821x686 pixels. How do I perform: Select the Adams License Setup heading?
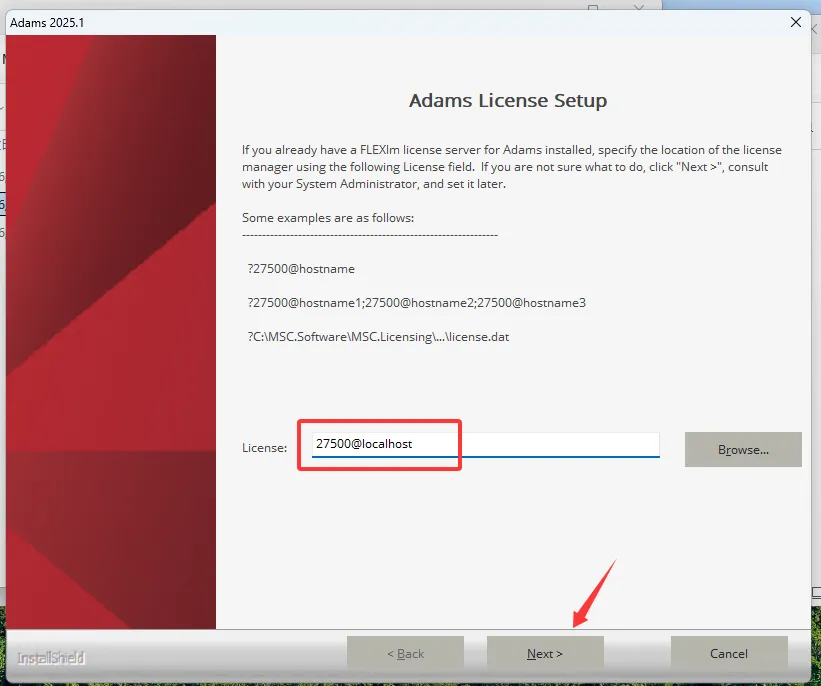pos(508,100)
